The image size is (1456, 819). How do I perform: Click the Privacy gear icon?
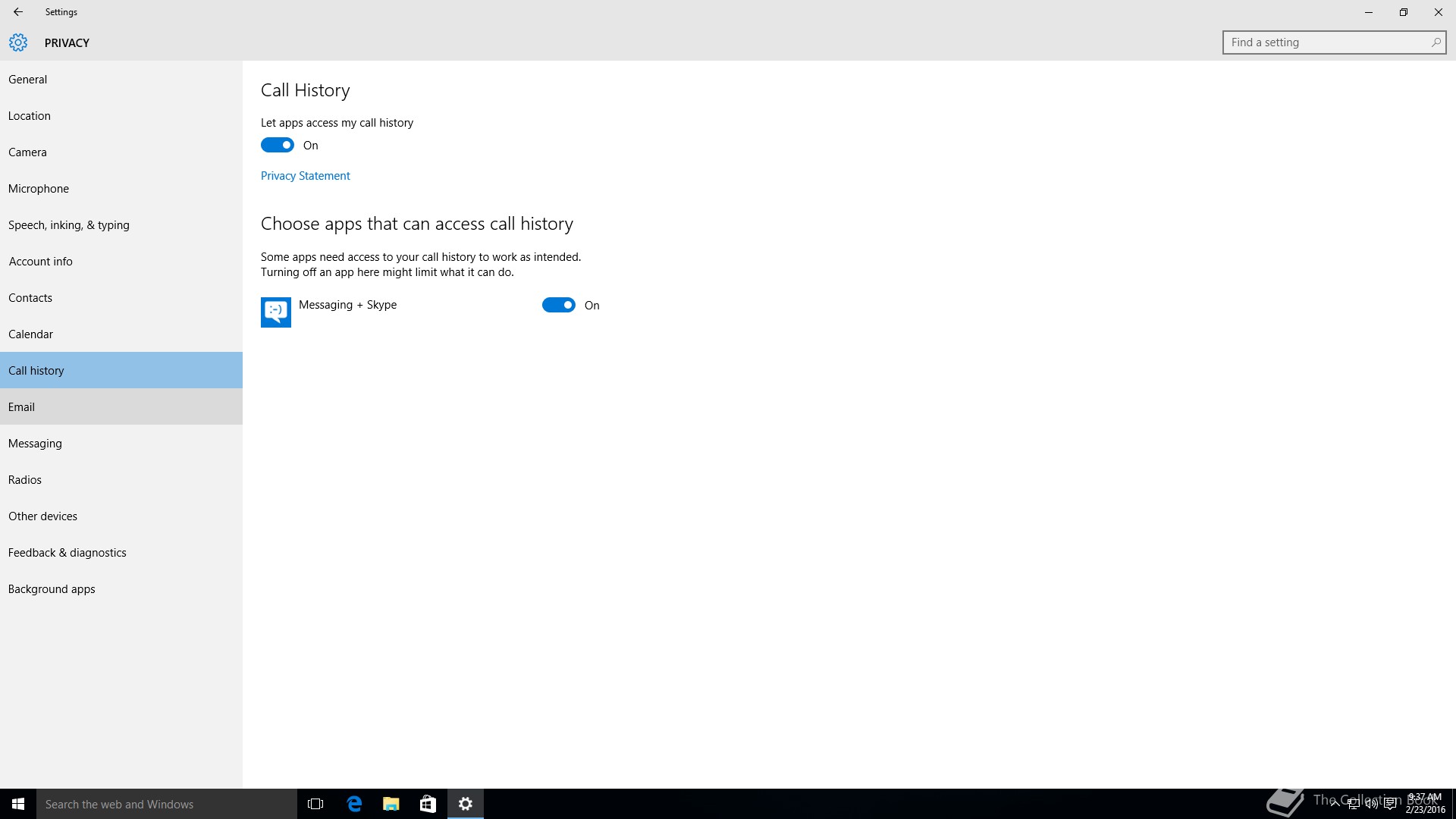pos(18,42)
